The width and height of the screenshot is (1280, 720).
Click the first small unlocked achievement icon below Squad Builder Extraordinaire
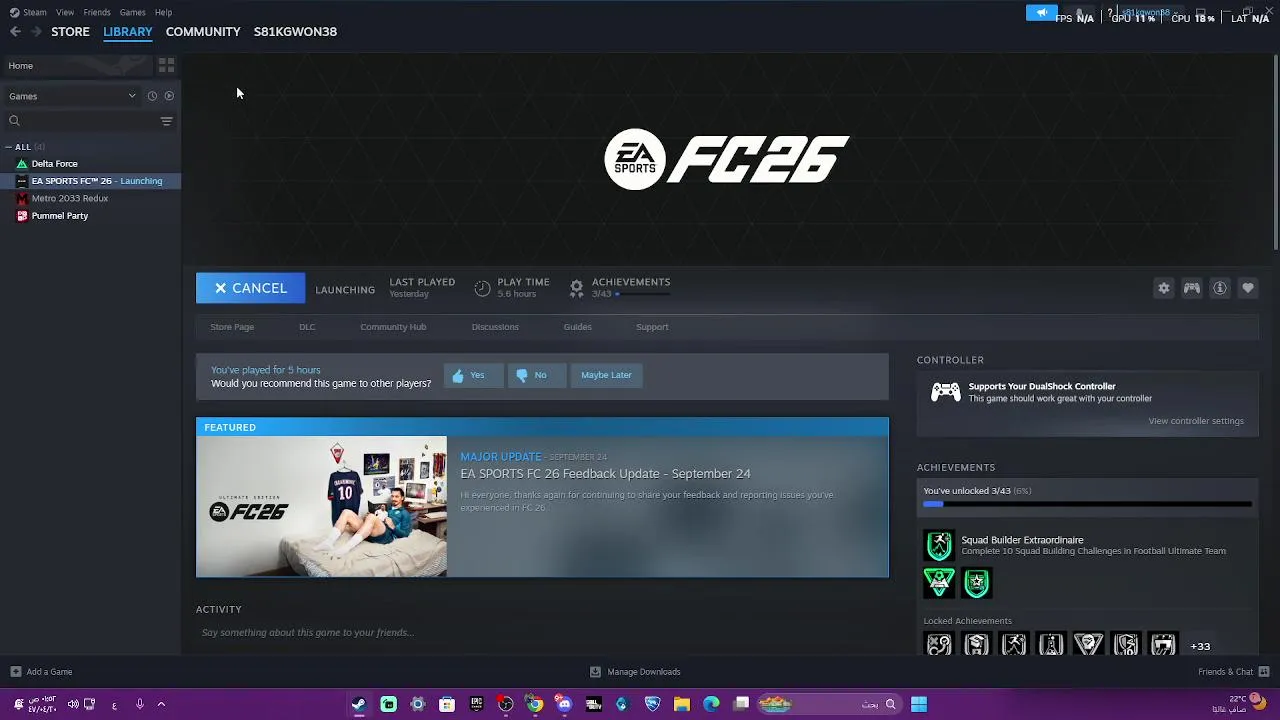click(x=939, y=583)
